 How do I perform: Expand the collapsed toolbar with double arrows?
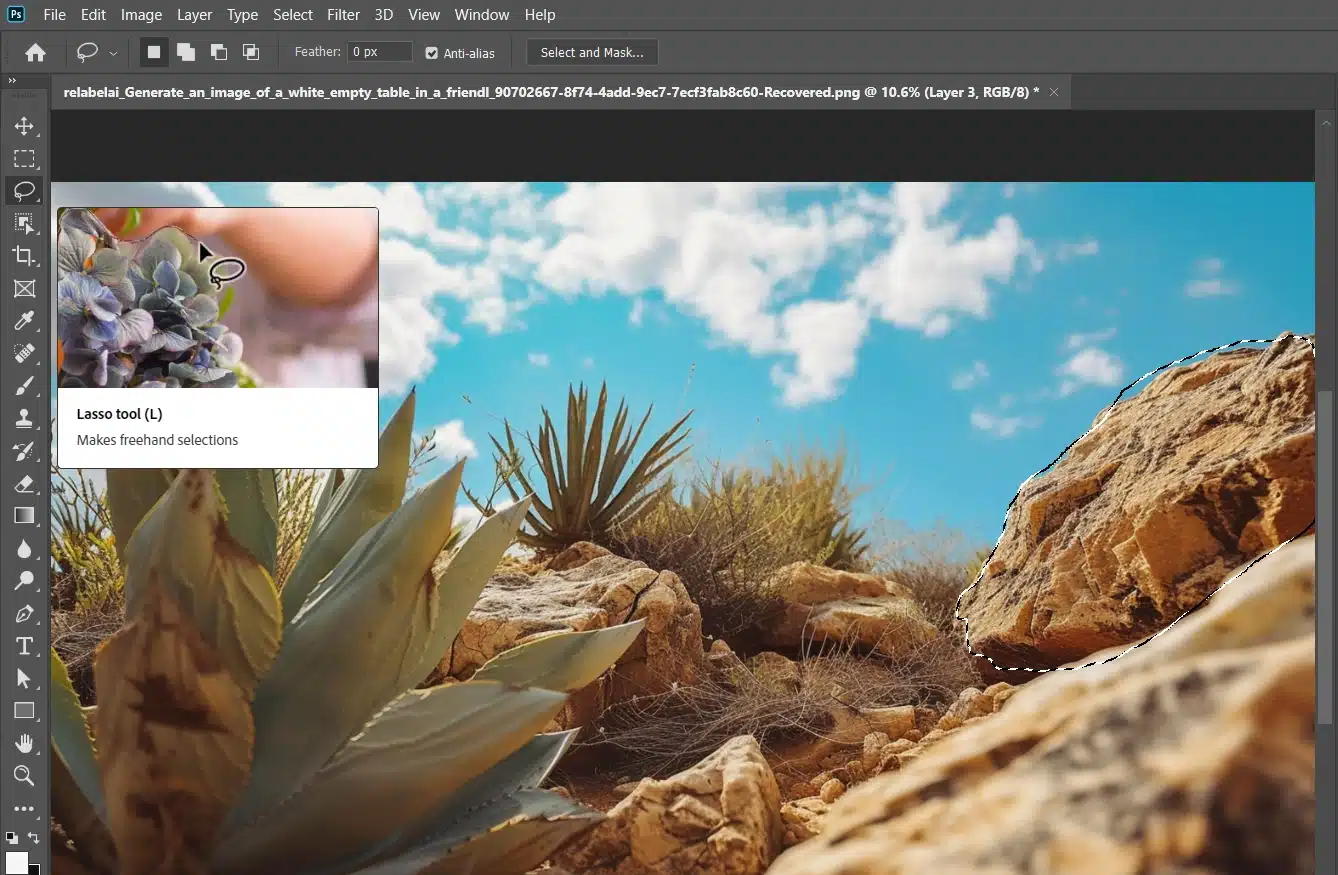coord(13,81)
